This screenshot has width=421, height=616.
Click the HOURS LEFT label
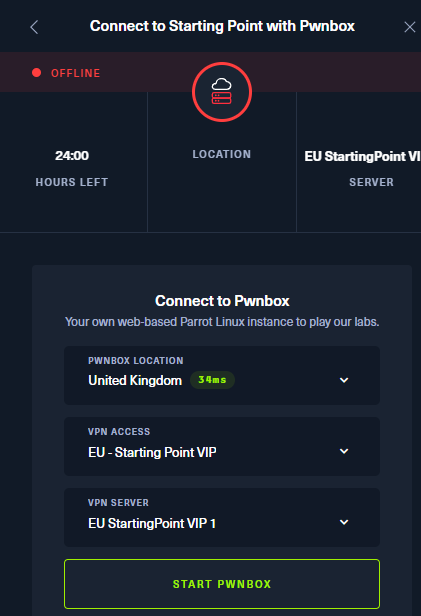tap(72, 182)
